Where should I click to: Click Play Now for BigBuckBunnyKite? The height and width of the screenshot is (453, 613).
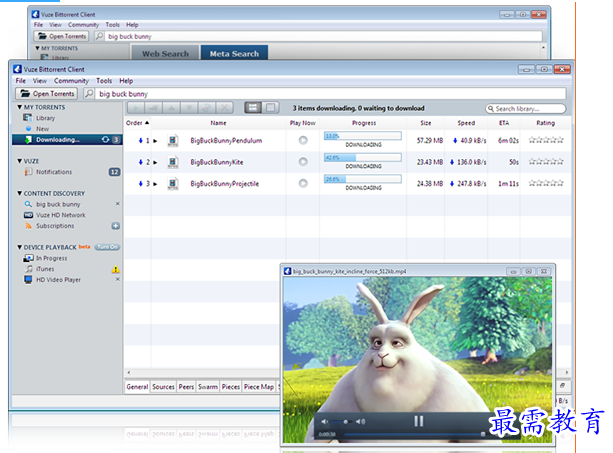tap(303, 161)
